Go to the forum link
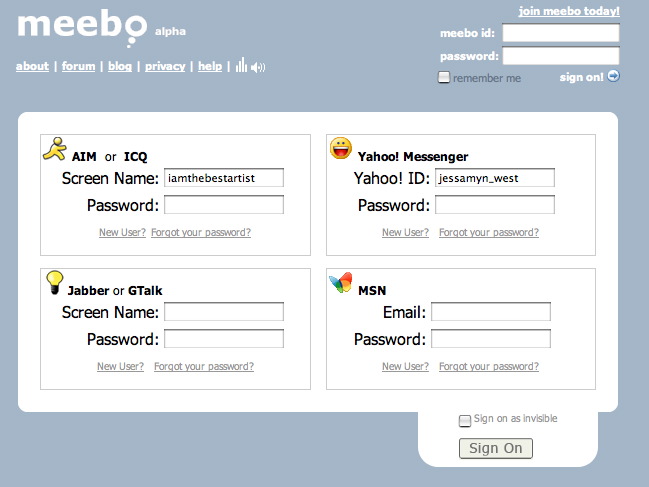Image resolution: width=649 pixels, height=487 pixels. pos(78,67)
